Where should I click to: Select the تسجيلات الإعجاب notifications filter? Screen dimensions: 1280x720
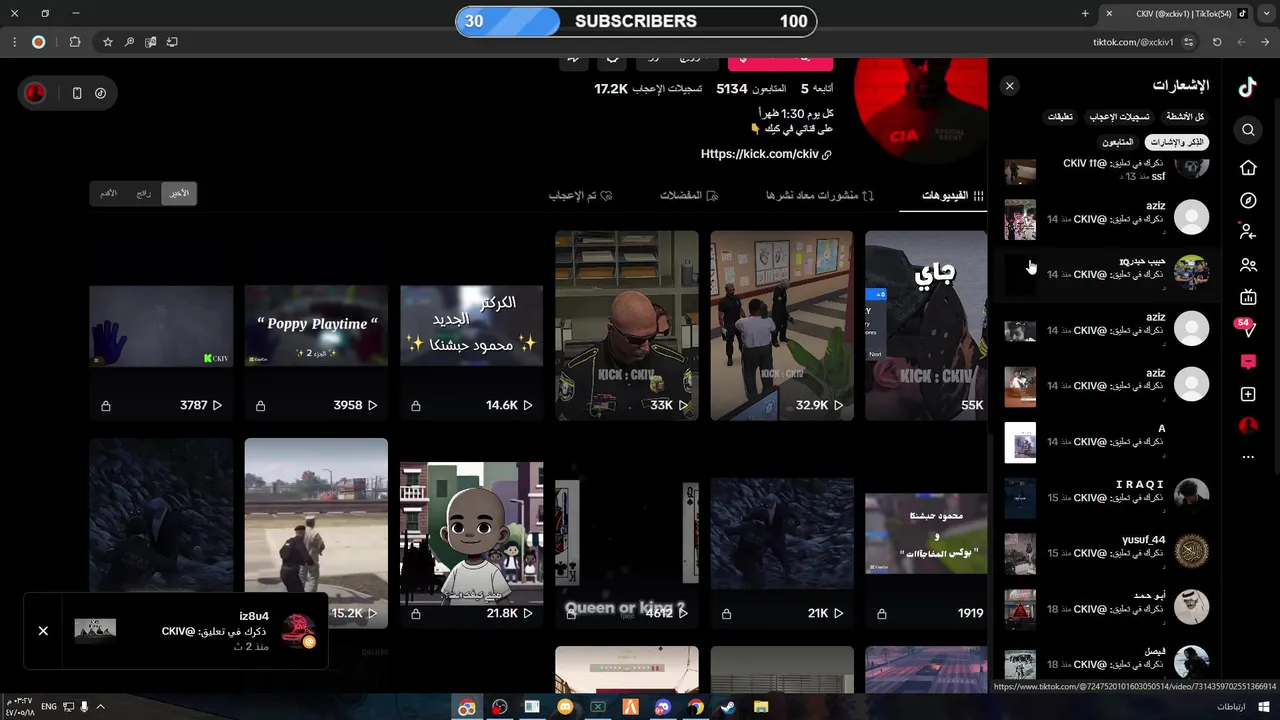[x=1119, y=117]
